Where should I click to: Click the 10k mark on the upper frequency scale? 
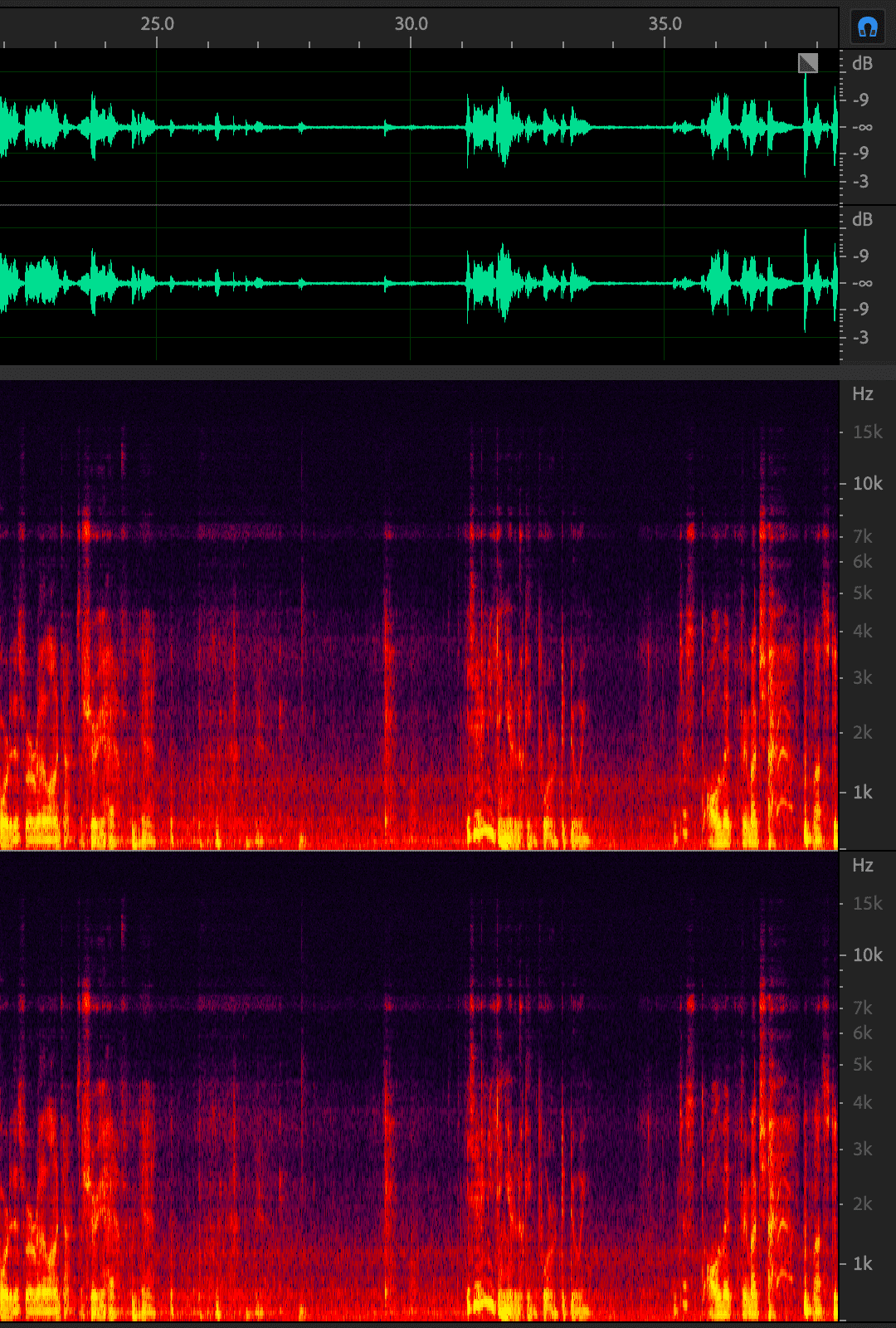click(867, 484)
